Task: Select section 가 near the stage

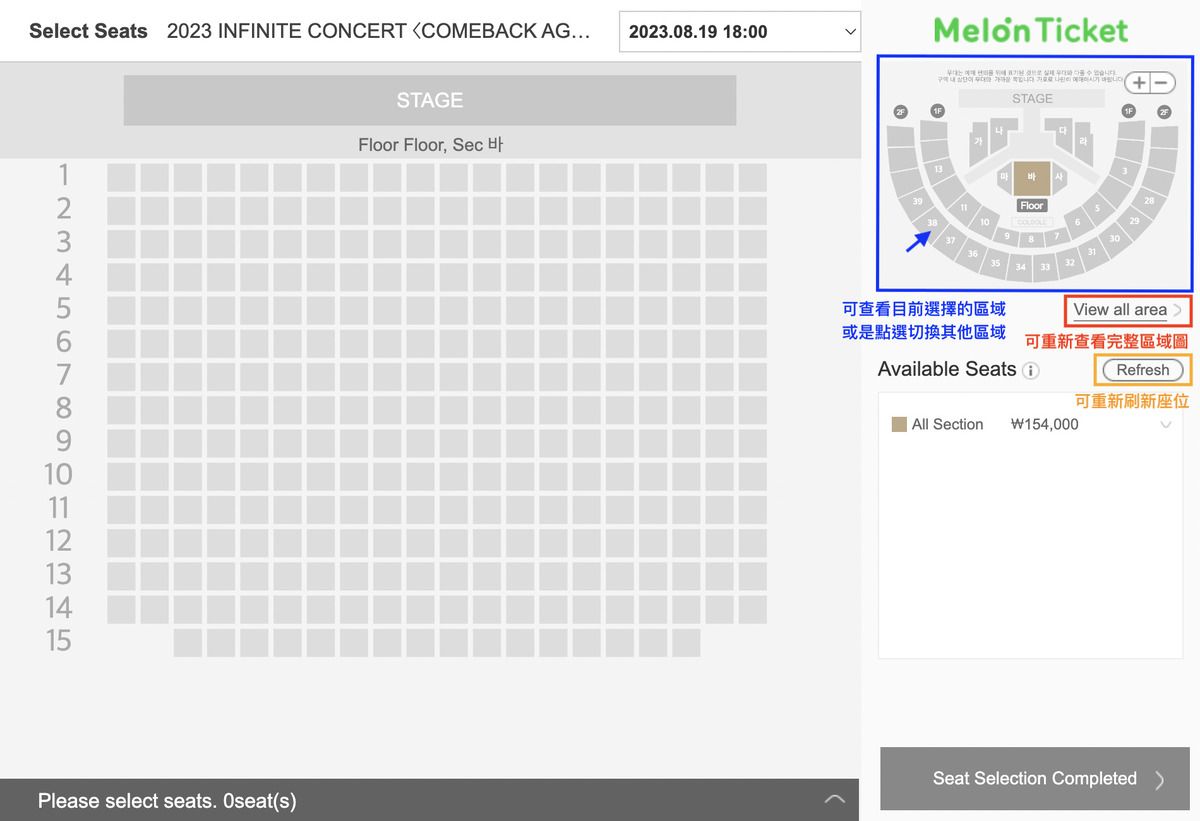Action: (978, 143)
